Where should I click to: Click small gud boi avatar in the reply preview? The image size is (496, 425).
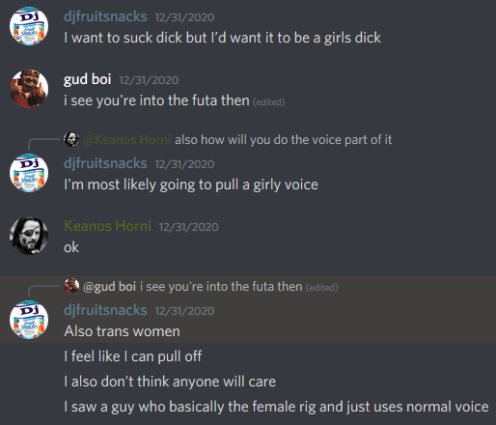click(x=71, y=286)
